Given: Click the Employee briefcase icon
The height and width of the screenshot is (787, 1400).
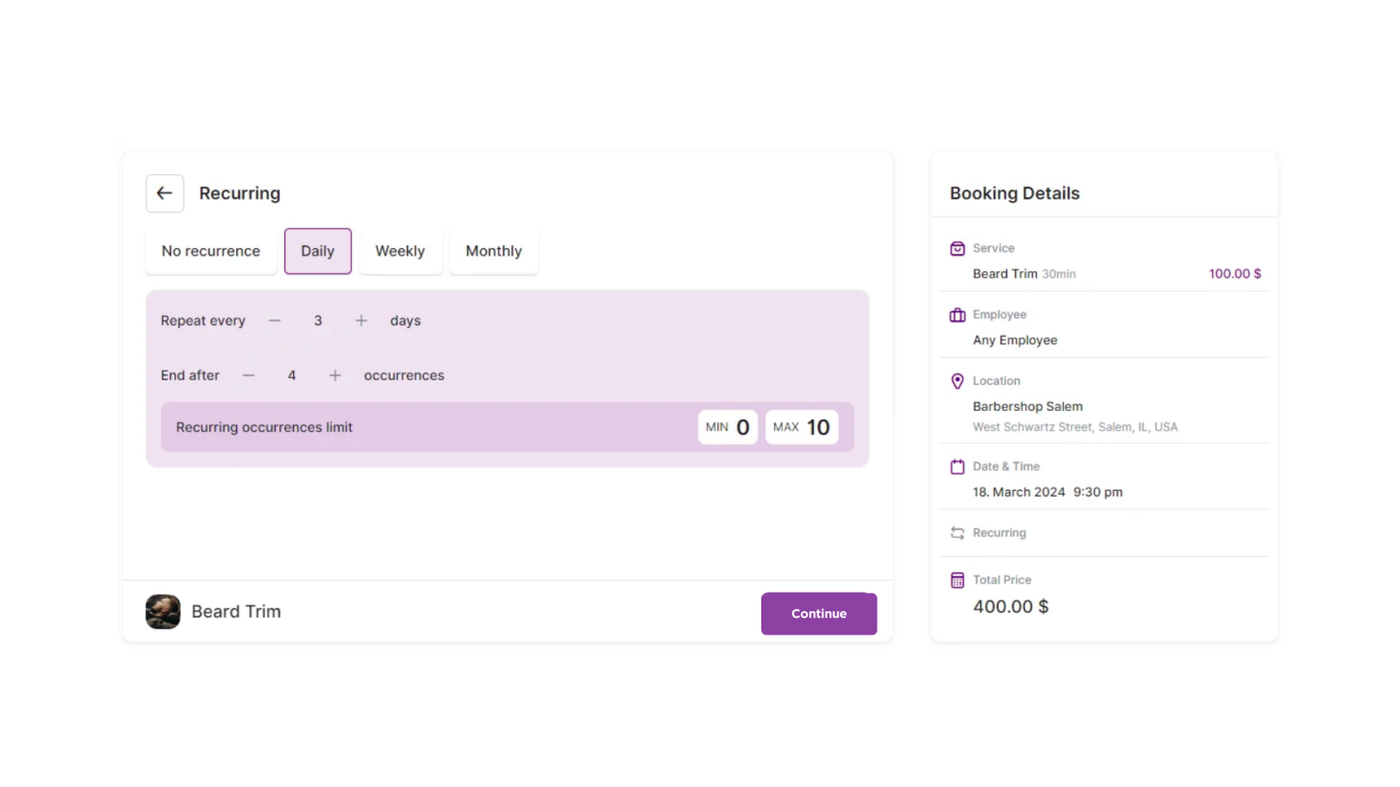Looking at the screenshot, I should [x=957, y=315].
